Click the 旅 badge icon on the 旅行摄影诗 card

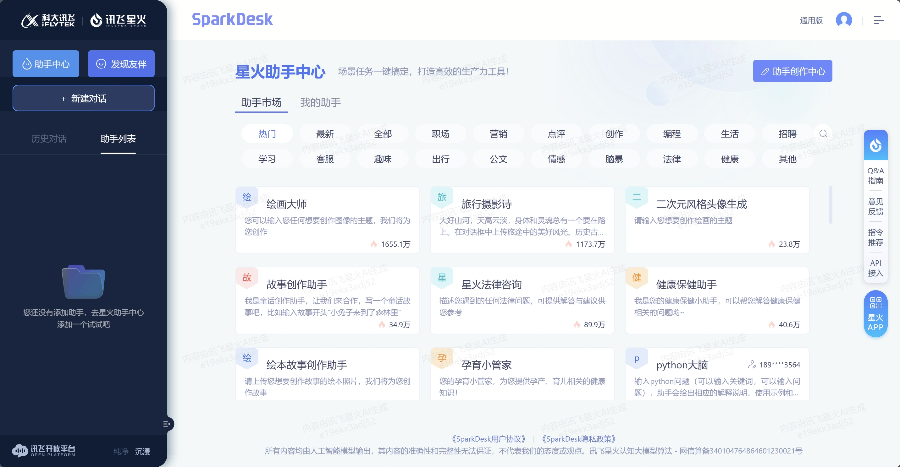pyautogui.click(x=441, y=197)
